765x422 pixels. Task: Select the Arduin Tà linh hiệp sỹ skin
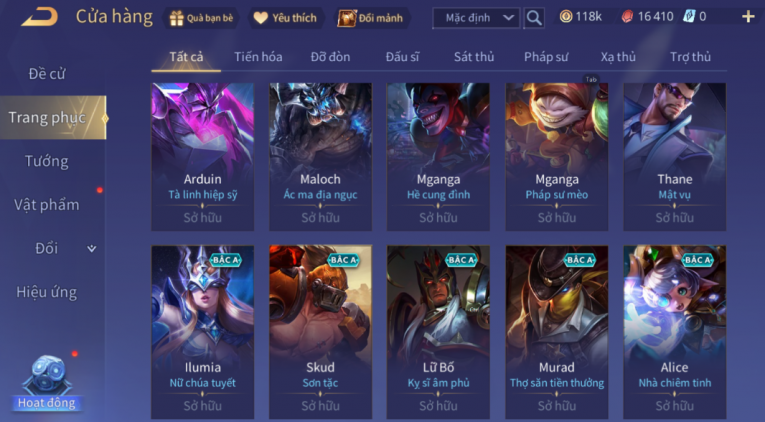tap(202, 157)
